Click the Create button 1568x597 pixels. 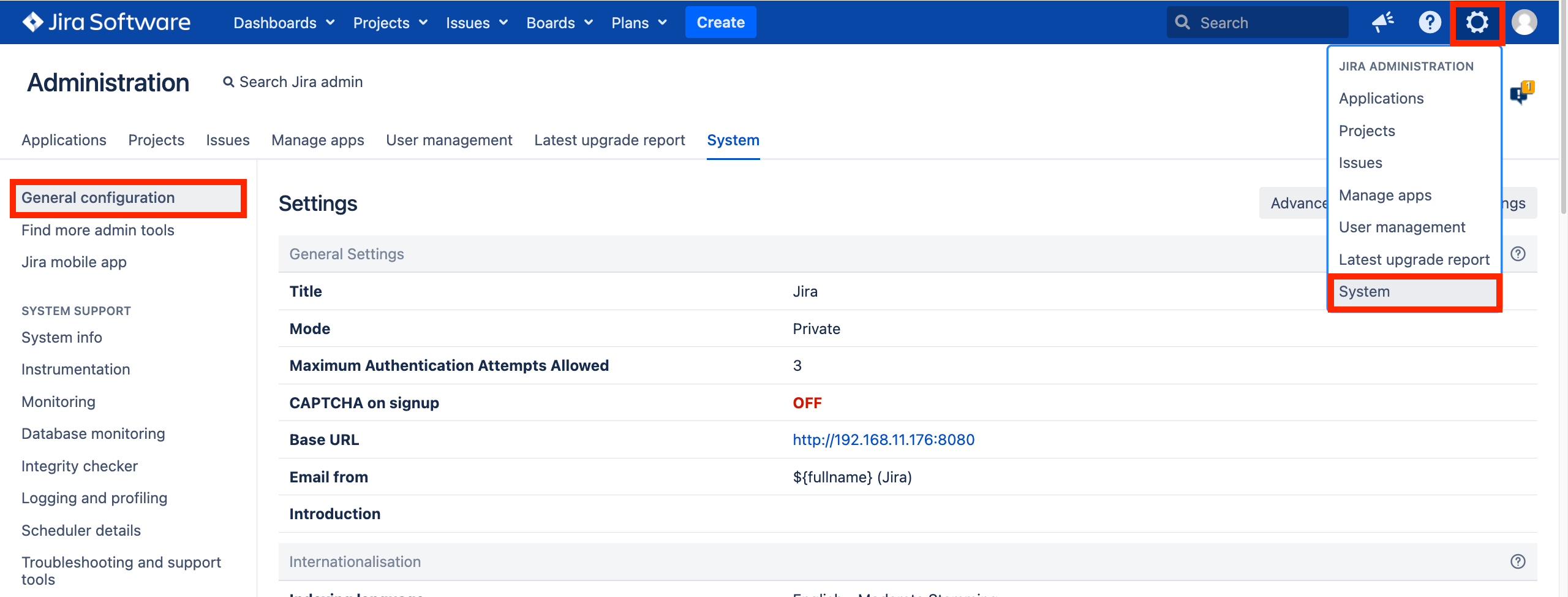pos(721,23)
